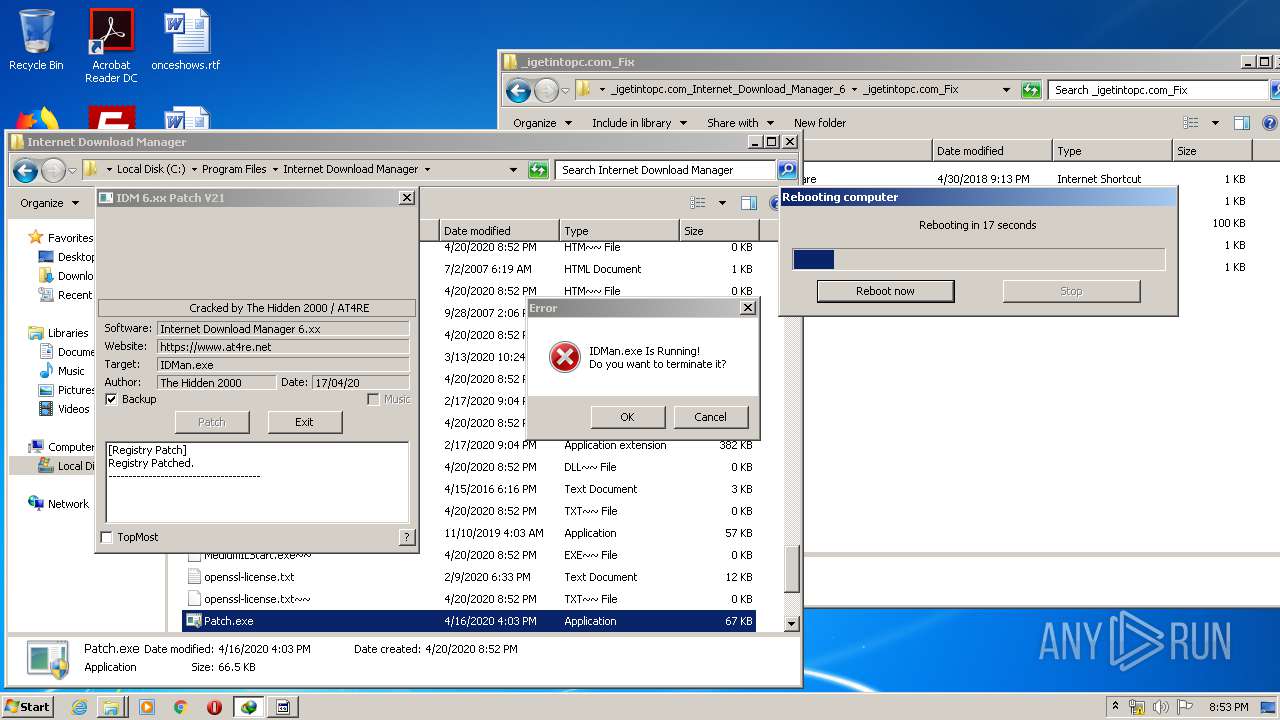This screenshot has width=1280, height=720.
Task: Open the Organize dropdown in _igetintopc.com_Fix window
Action: click(x=542, y=123)
